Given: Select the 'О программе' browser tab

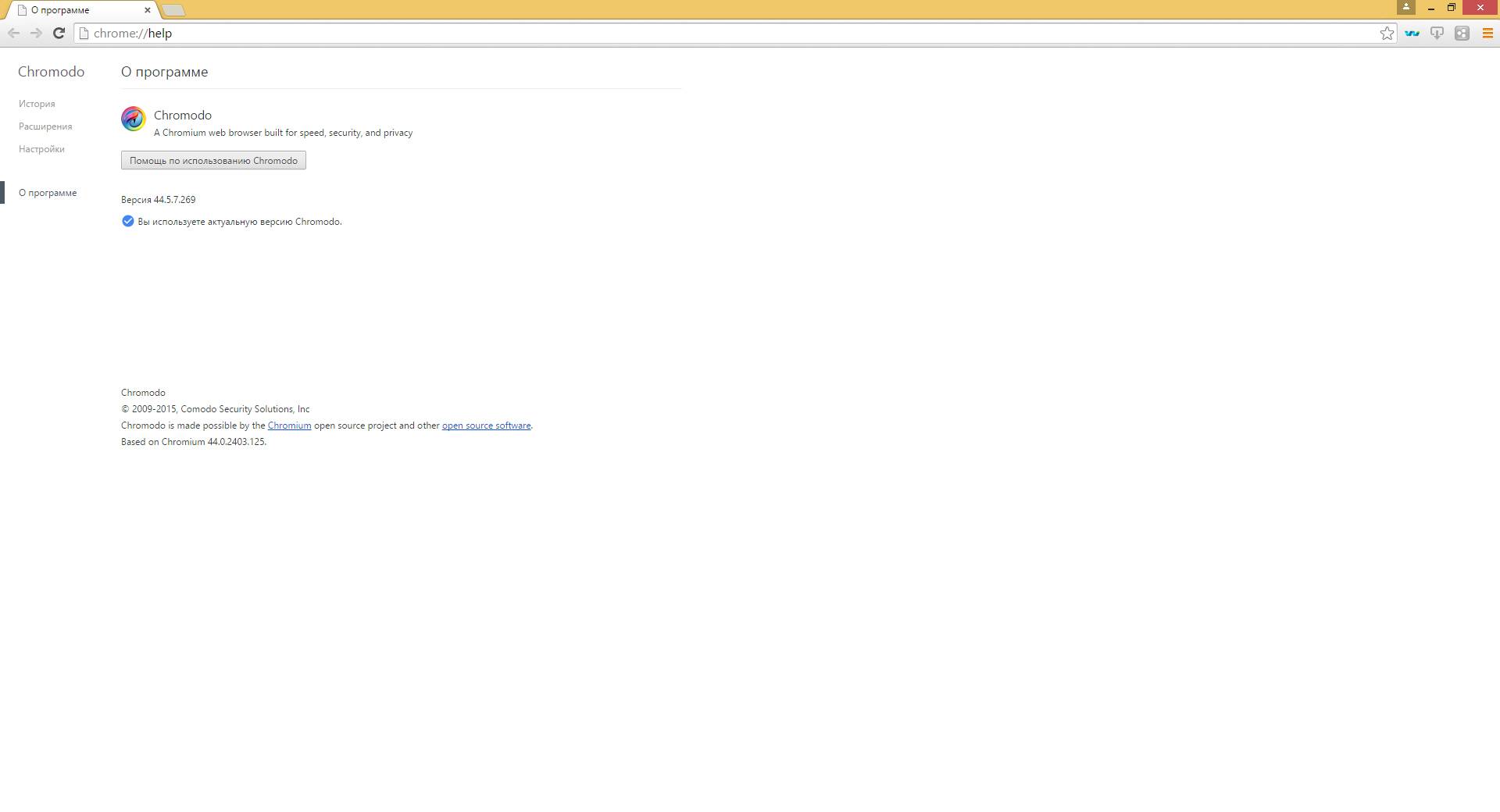Looking at the screenshot, I should pyautogui.click(x=78, y=10).
